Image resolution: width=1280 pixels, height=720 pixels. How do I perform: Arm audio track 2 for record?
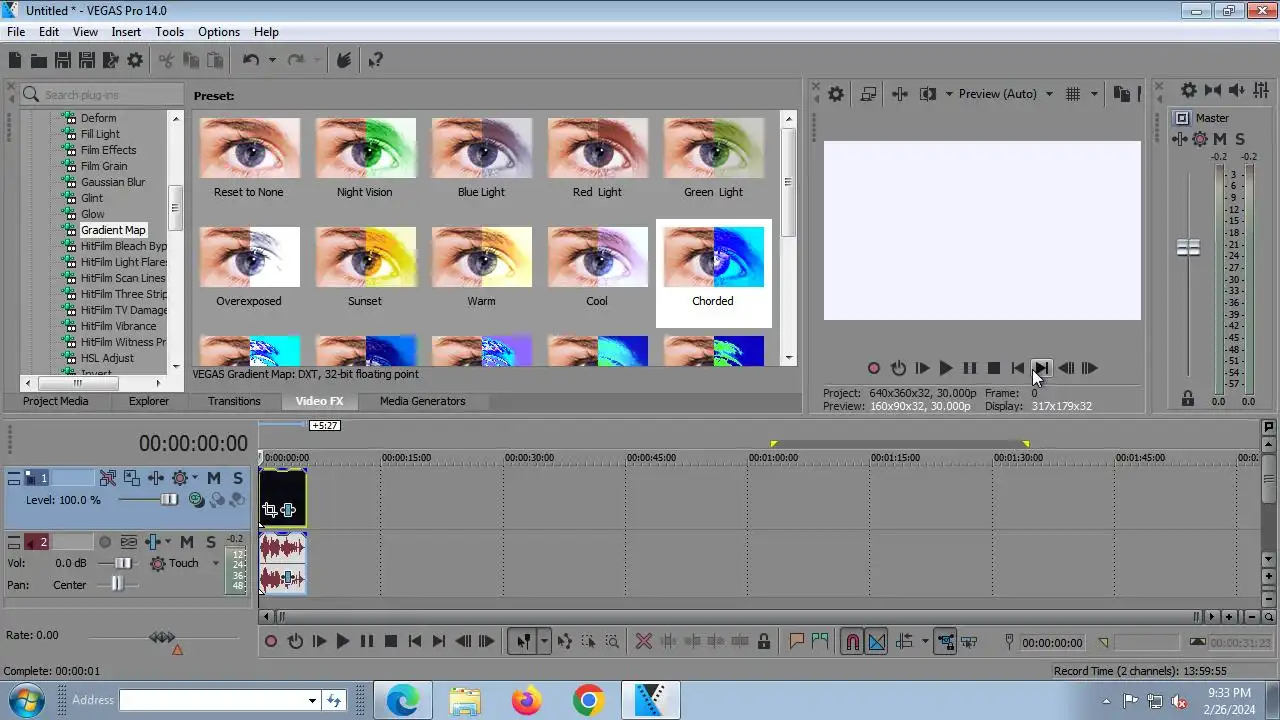pos(105,542)
